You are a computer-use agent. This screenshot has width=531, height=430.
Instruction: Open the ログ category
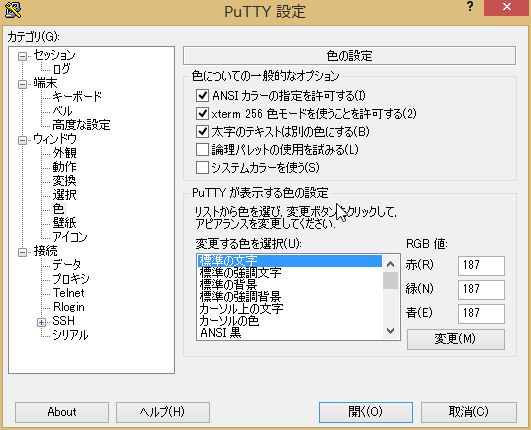pyautogui.click(x=62, y=69)
